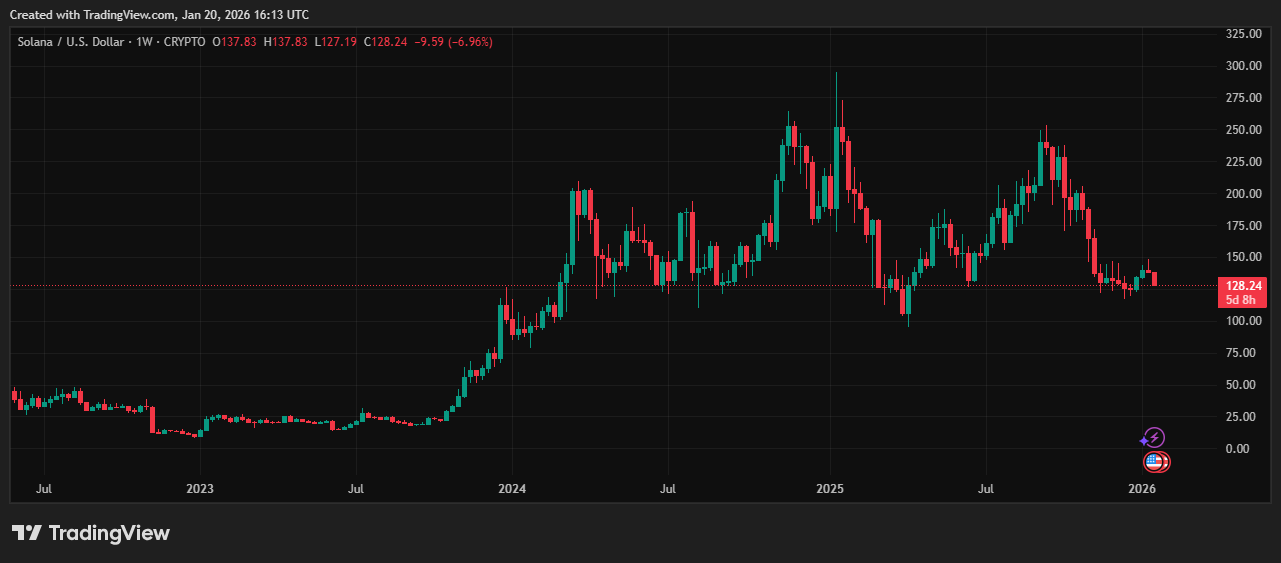
Task: Click the 2024 label on time axis
Action: pos(512,490)
